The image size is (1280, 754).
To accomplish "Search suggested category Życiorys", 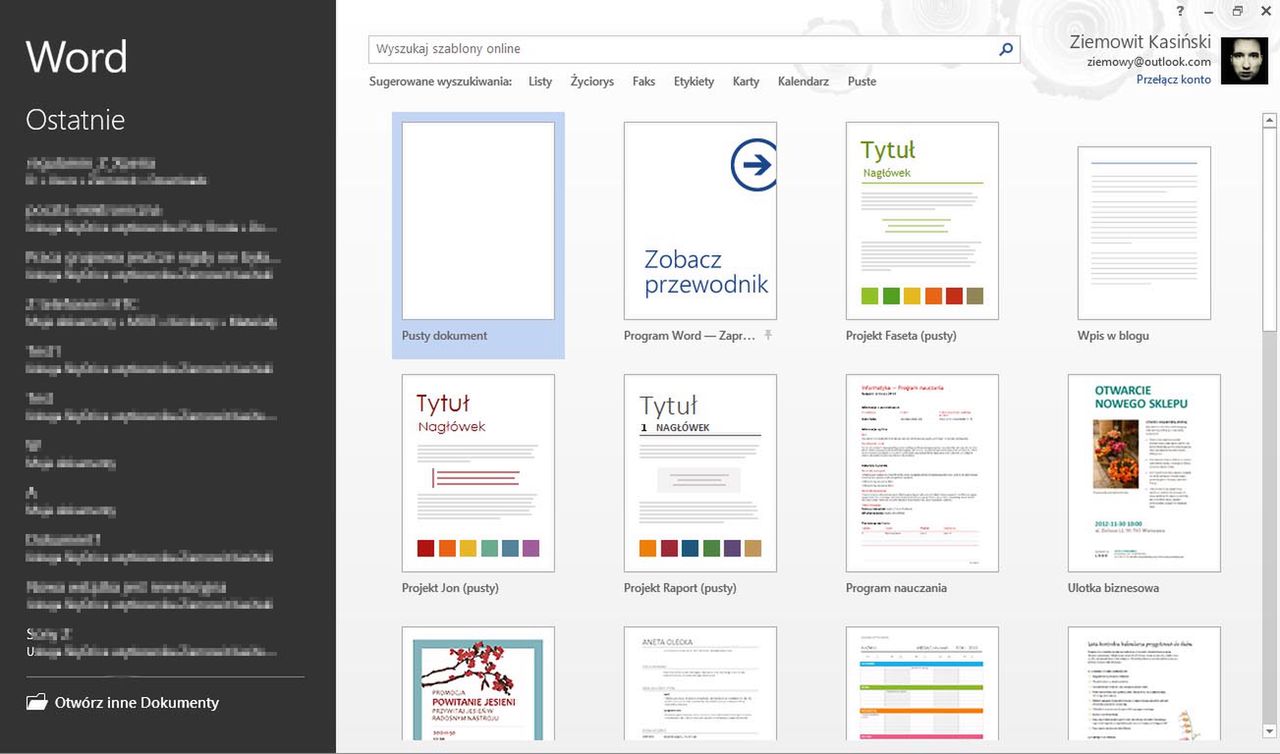I will (592, 81).
